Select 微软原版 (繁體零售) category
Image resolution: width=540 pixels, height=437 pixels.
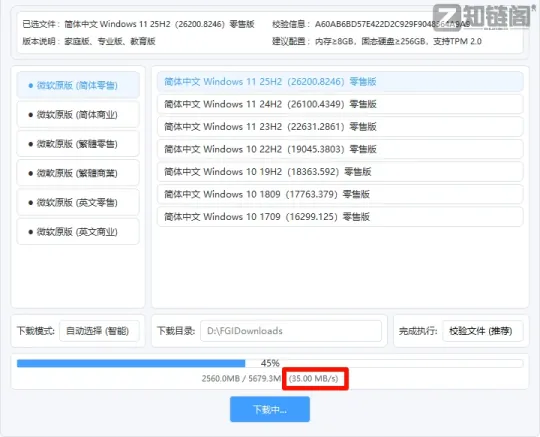tap(78, 144)
